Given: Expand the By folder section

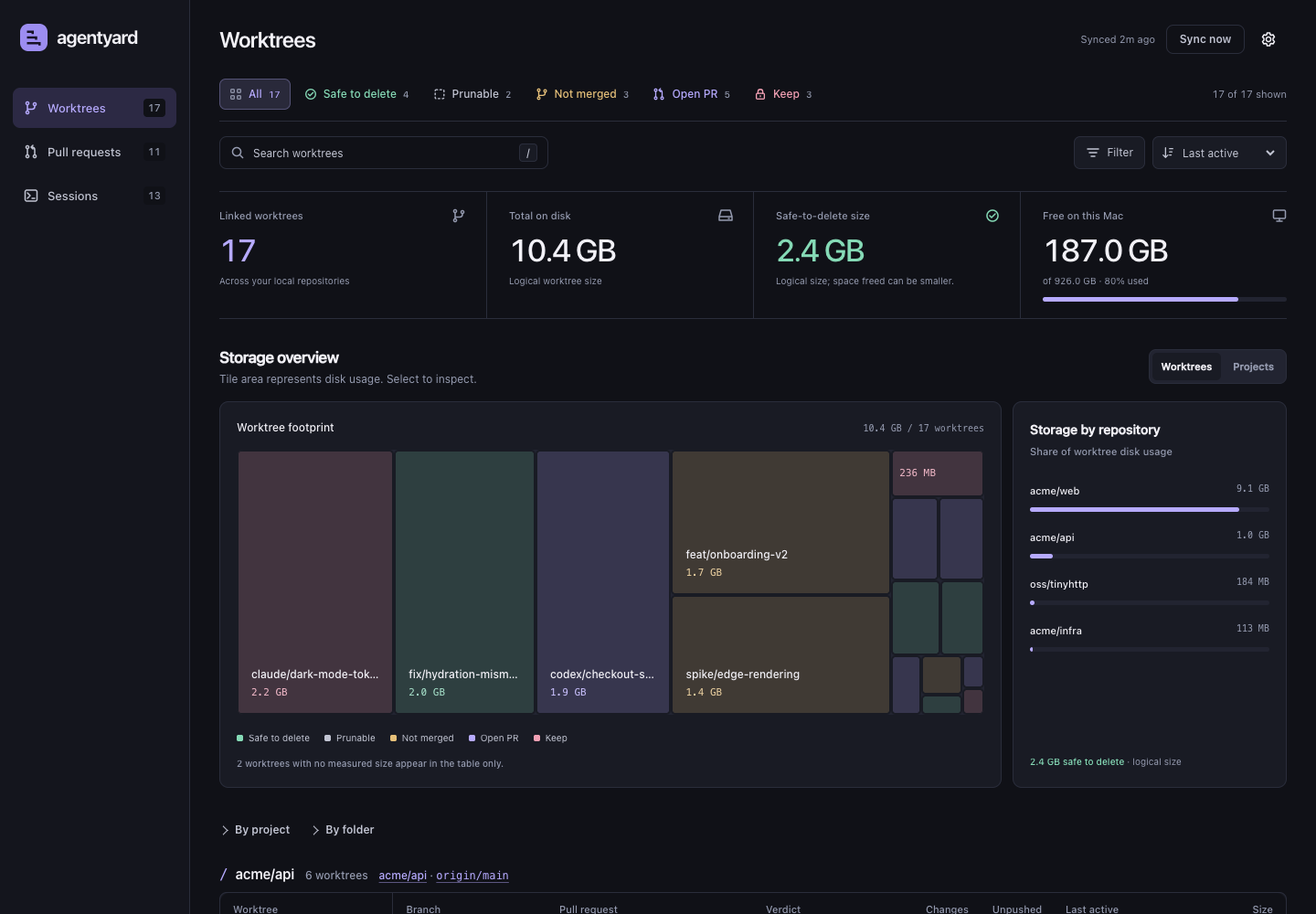Looking at the screenshot, I should (343, 830).
